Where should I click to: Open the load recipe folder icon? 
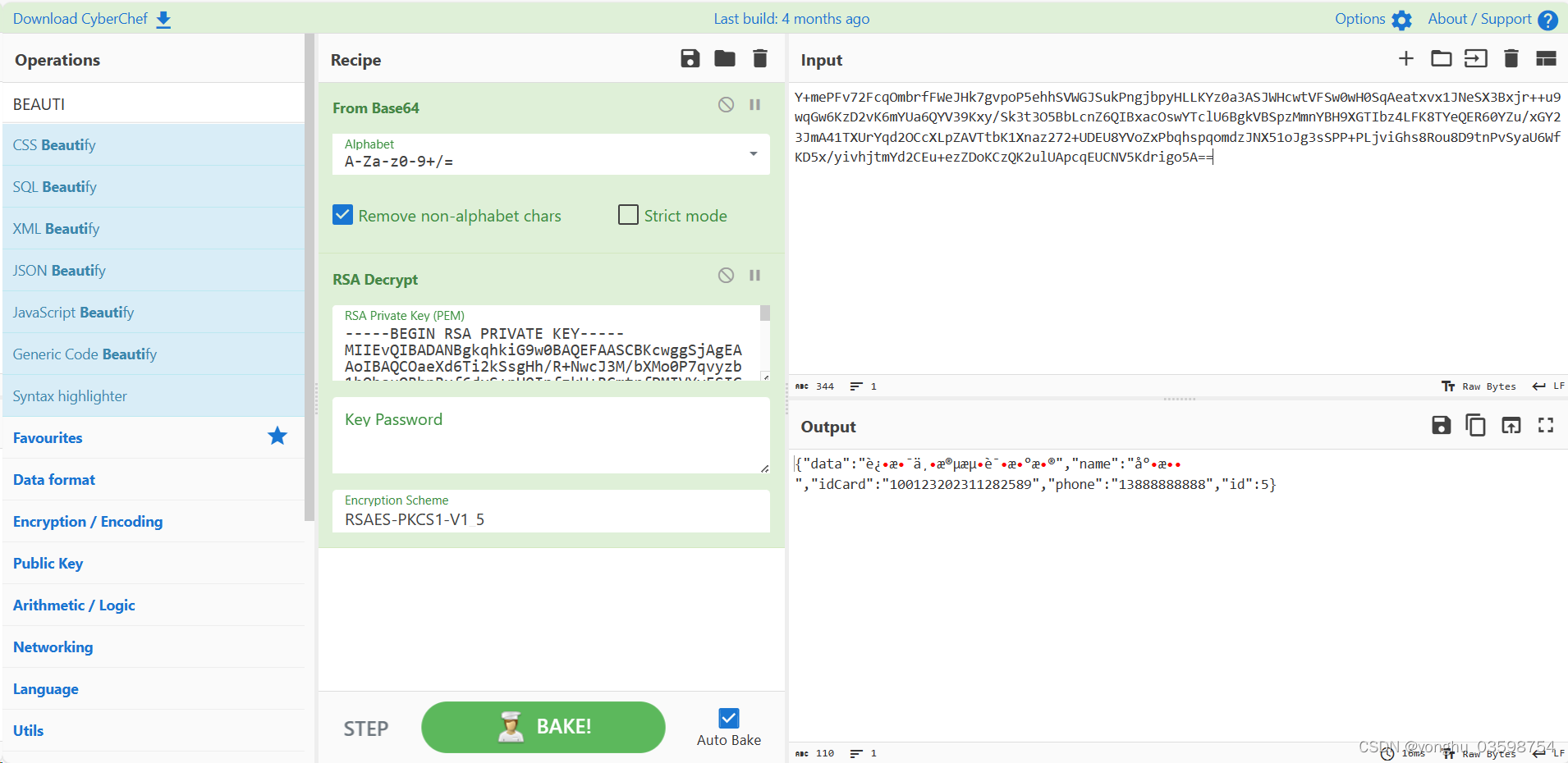[724, 58]
